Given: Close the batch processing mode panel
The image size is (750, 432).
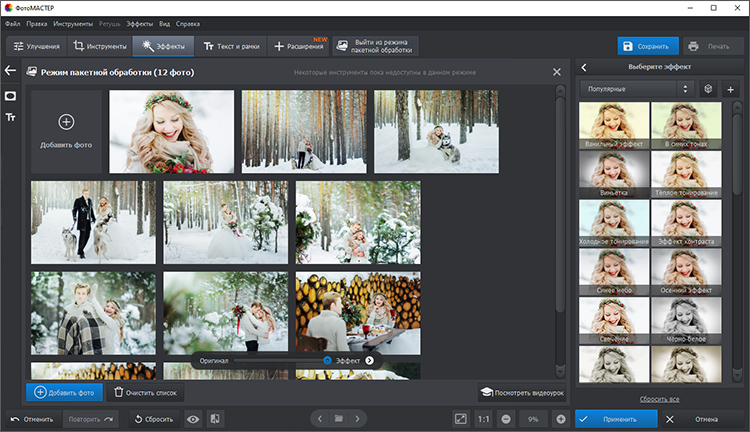Looking at the screenshot, I should pyautogui.click(x=557, y=72).
